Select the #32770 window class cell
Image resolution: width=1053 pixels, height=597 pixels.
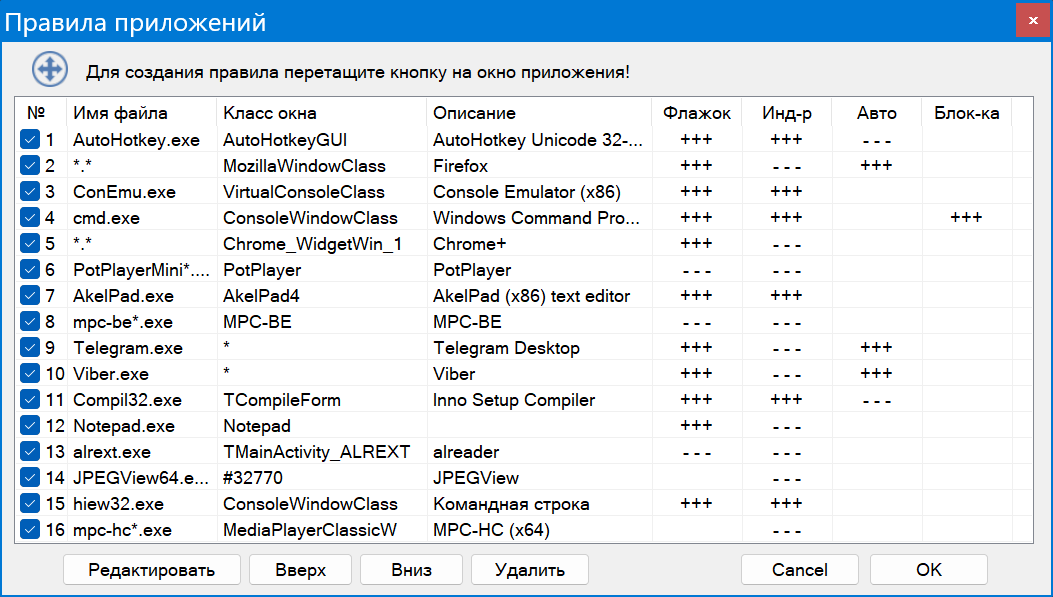tap(253, 478)
